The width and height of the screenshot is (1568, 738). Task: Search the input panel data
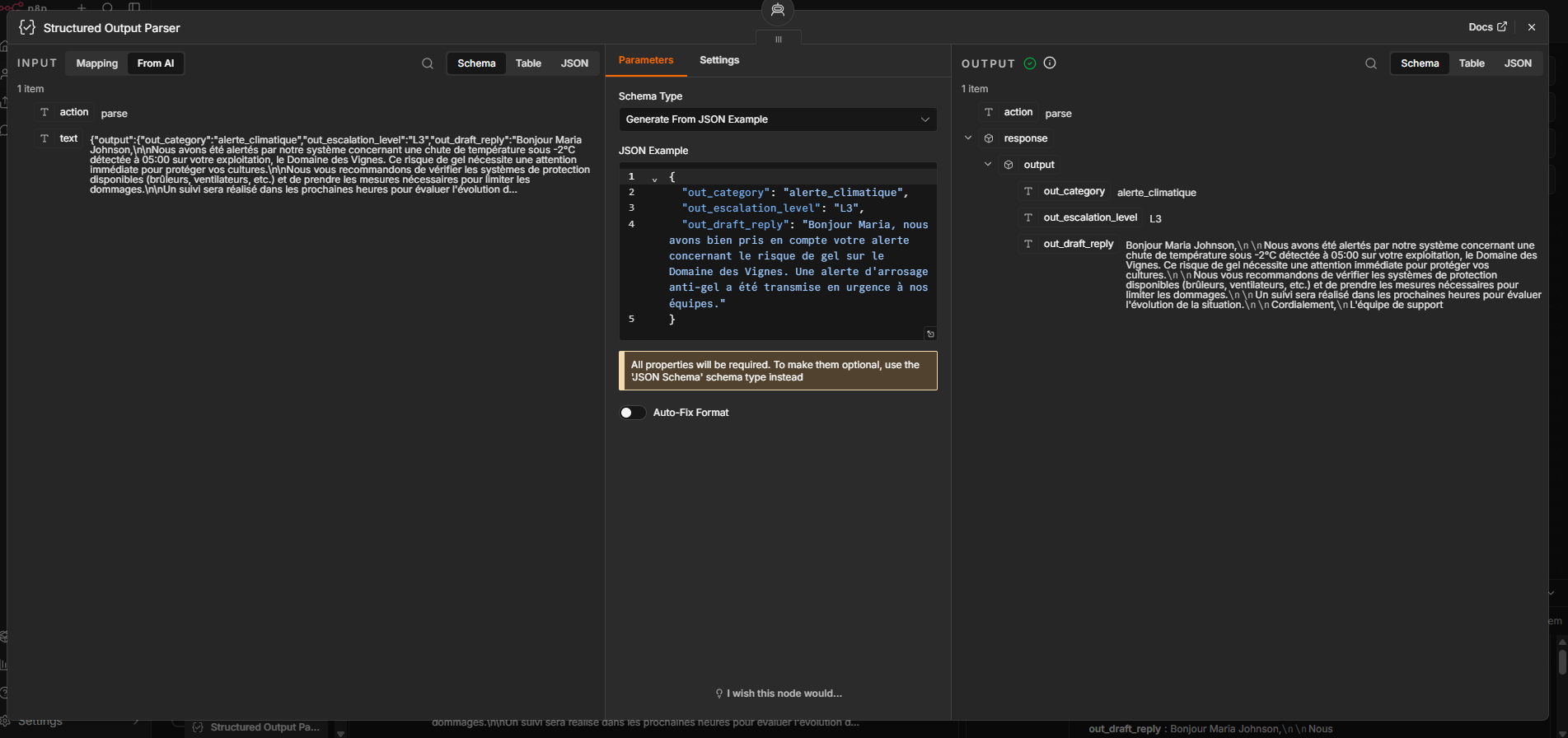click(x=428, y=63)
